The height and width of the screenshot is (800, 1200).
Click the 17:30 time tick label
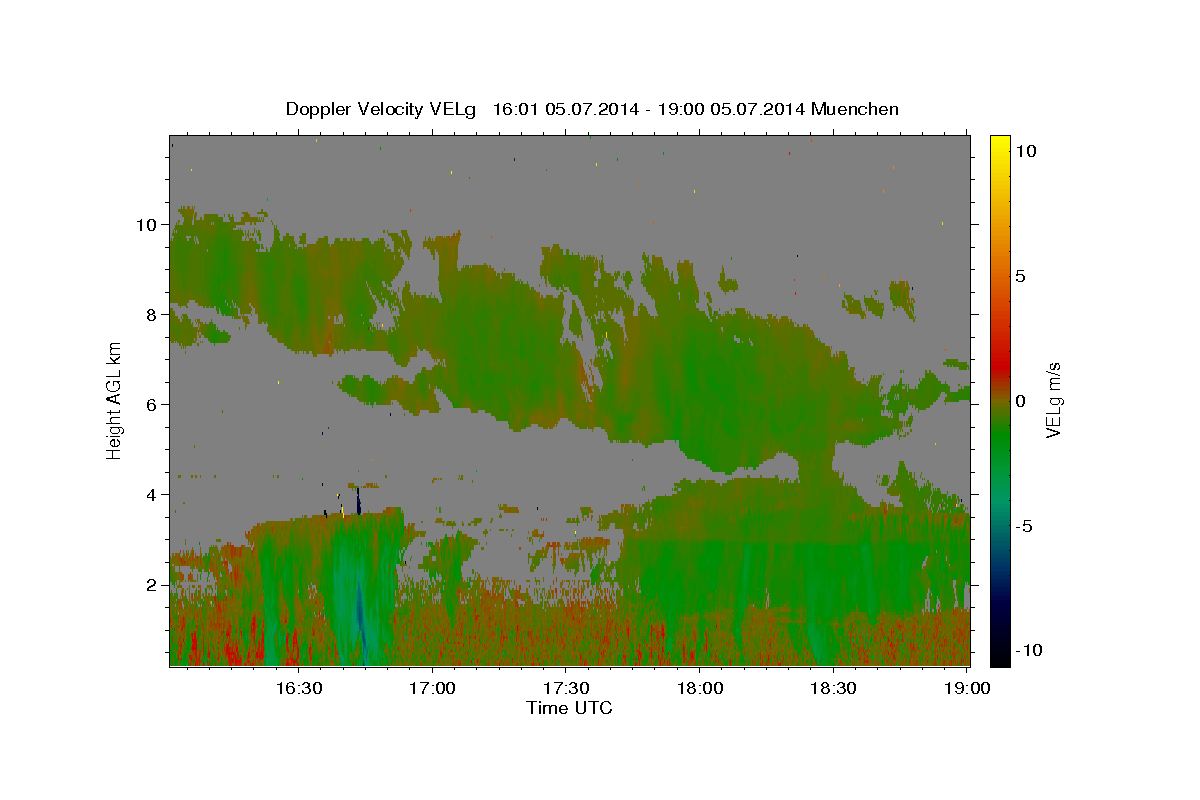point(566,688)
